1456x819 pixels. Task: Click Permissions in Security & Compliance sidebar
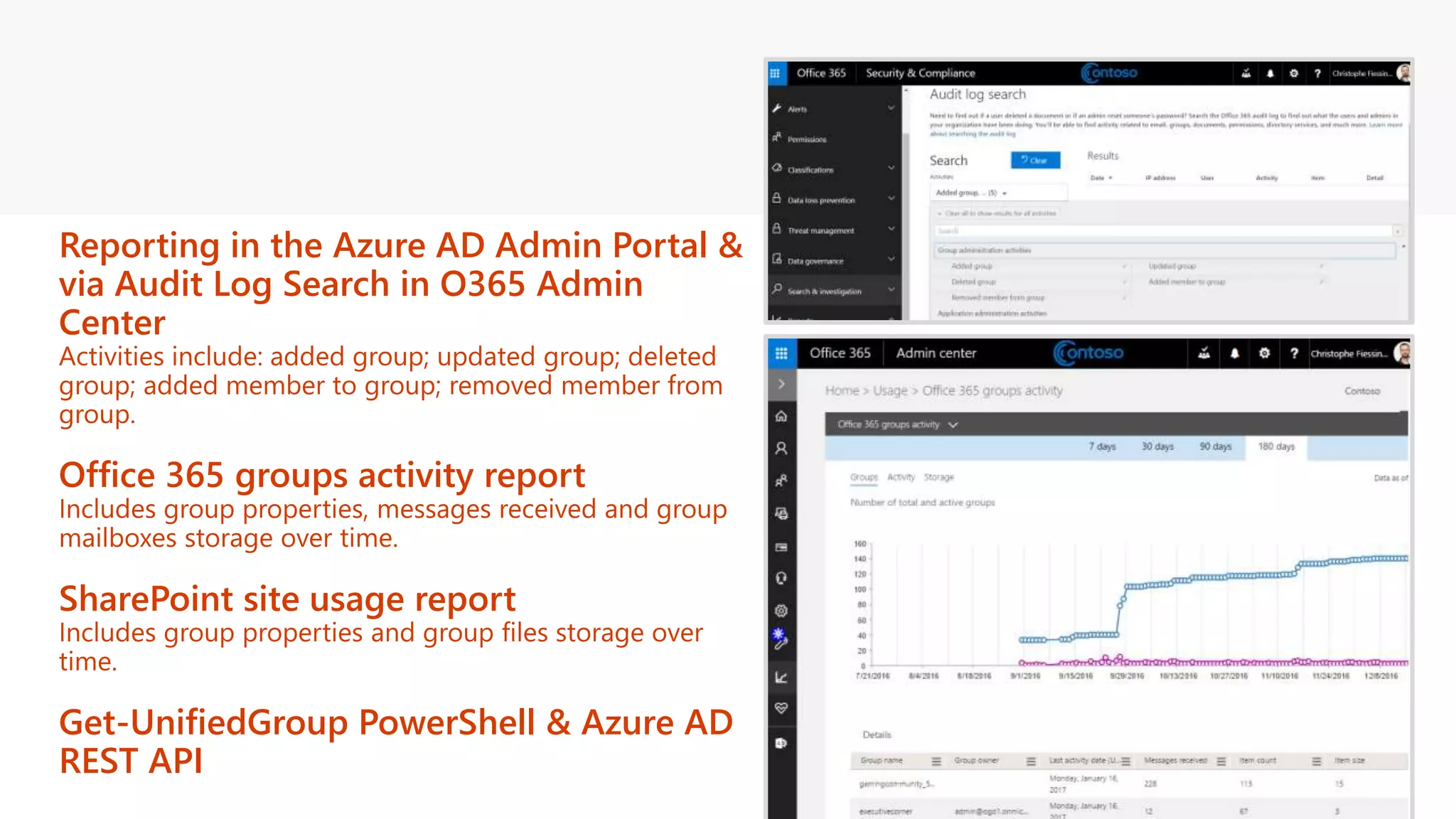pyautogui.click(x=807, y=139)
